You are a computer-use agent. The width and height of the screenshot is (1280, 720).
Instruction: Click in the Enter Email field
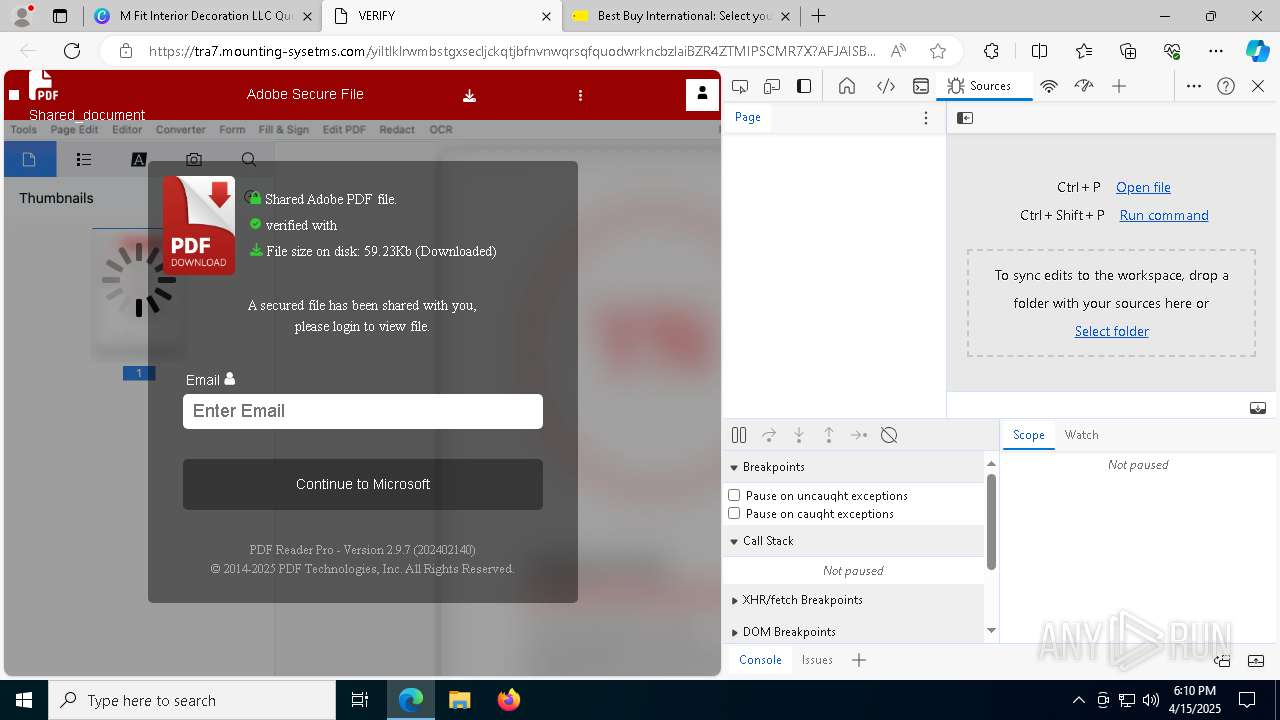[x=363, y=411]
